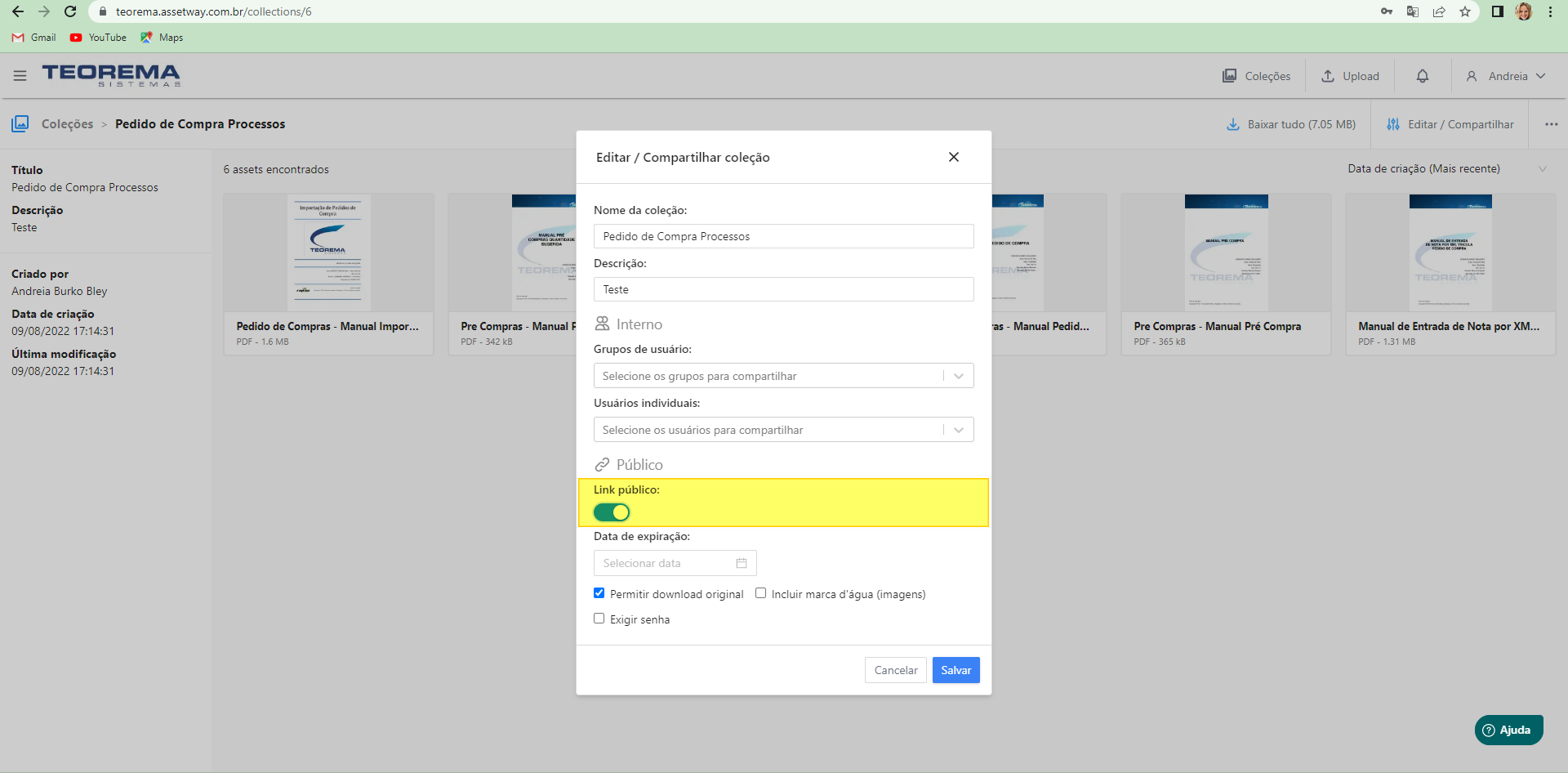Click the Manual Pedid... asset title
1568x773 pixels.
[1040, 326]
